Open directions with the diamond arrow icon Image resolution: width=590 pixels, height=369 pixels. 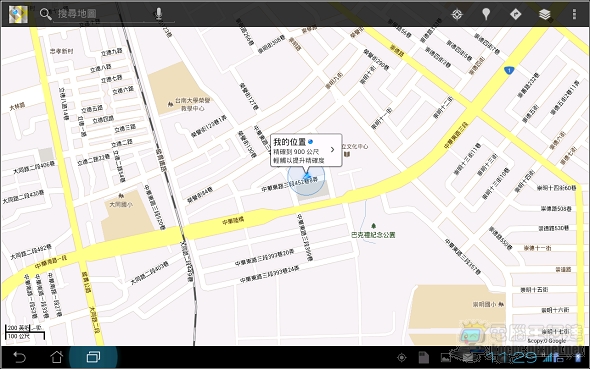click(x=515, y=14)
